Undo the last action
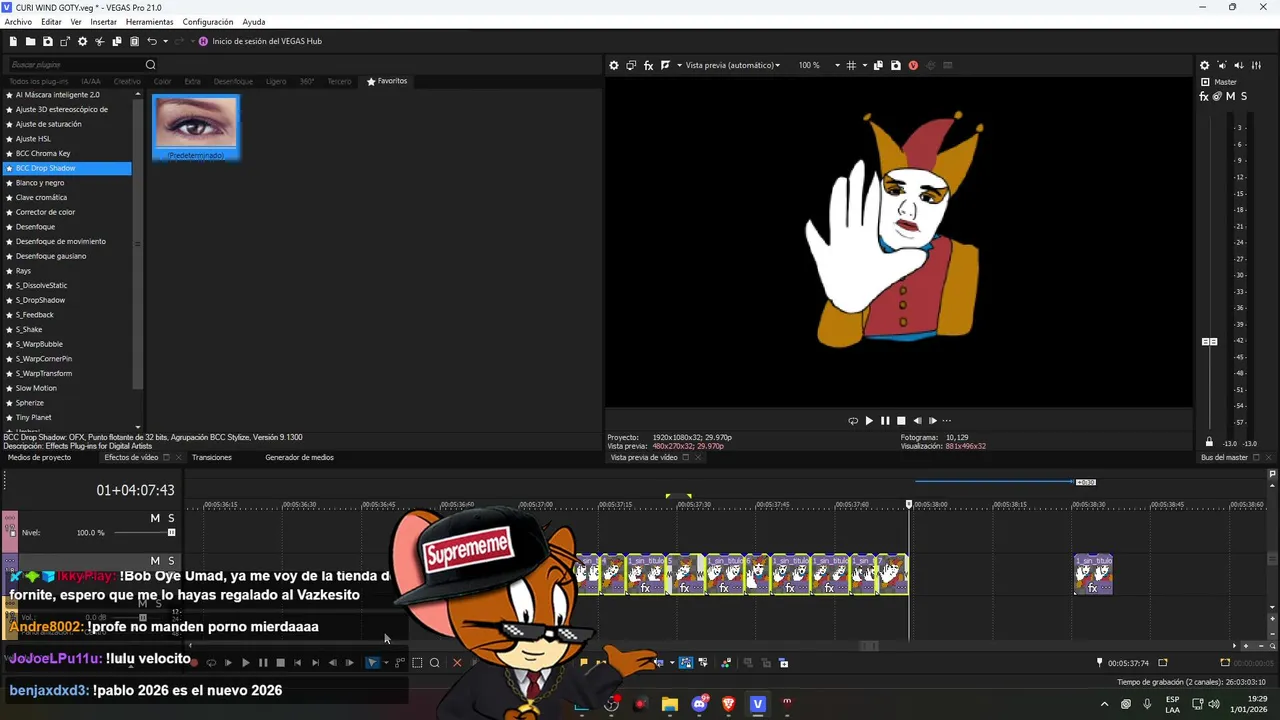Image resolution: width=1280 pixels, height=720 pixels. (152, 41)
